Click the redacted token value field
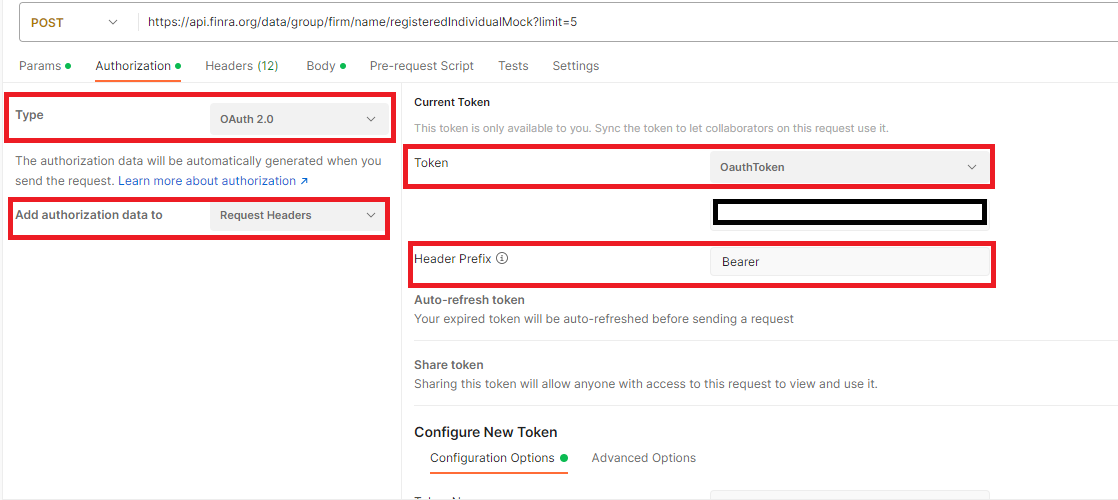This screenshot has width=1118, height=500. click(x=849, y=212)
